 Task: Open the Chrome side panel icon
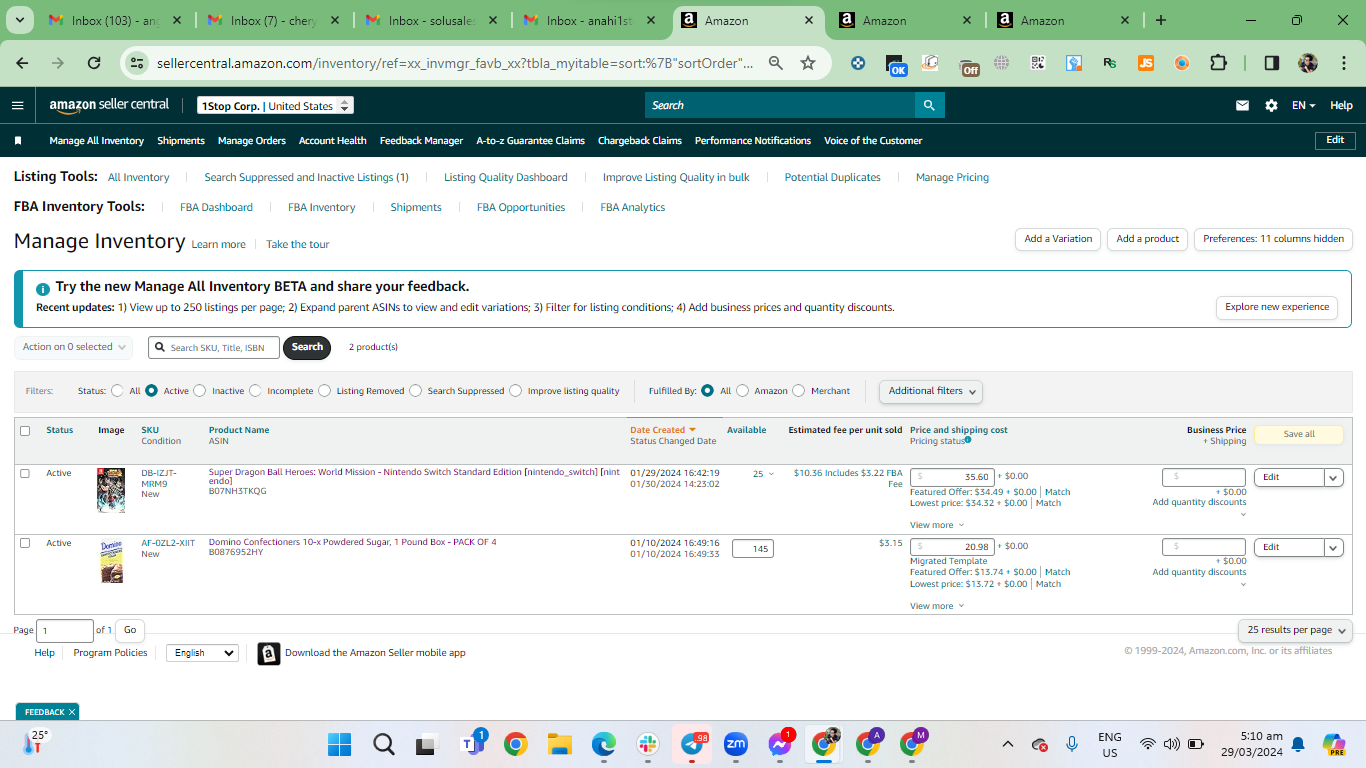(1271, 63)
